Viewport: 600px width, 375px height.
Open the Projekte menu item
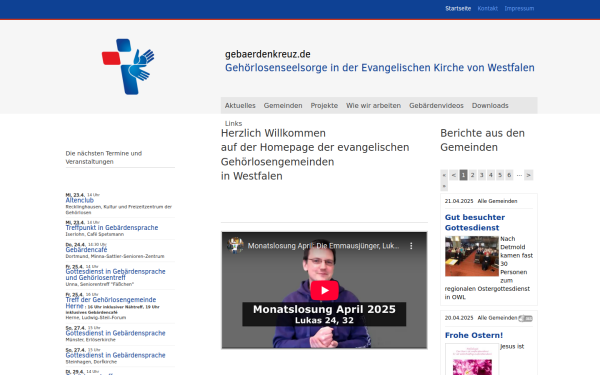tap(324, 106)
